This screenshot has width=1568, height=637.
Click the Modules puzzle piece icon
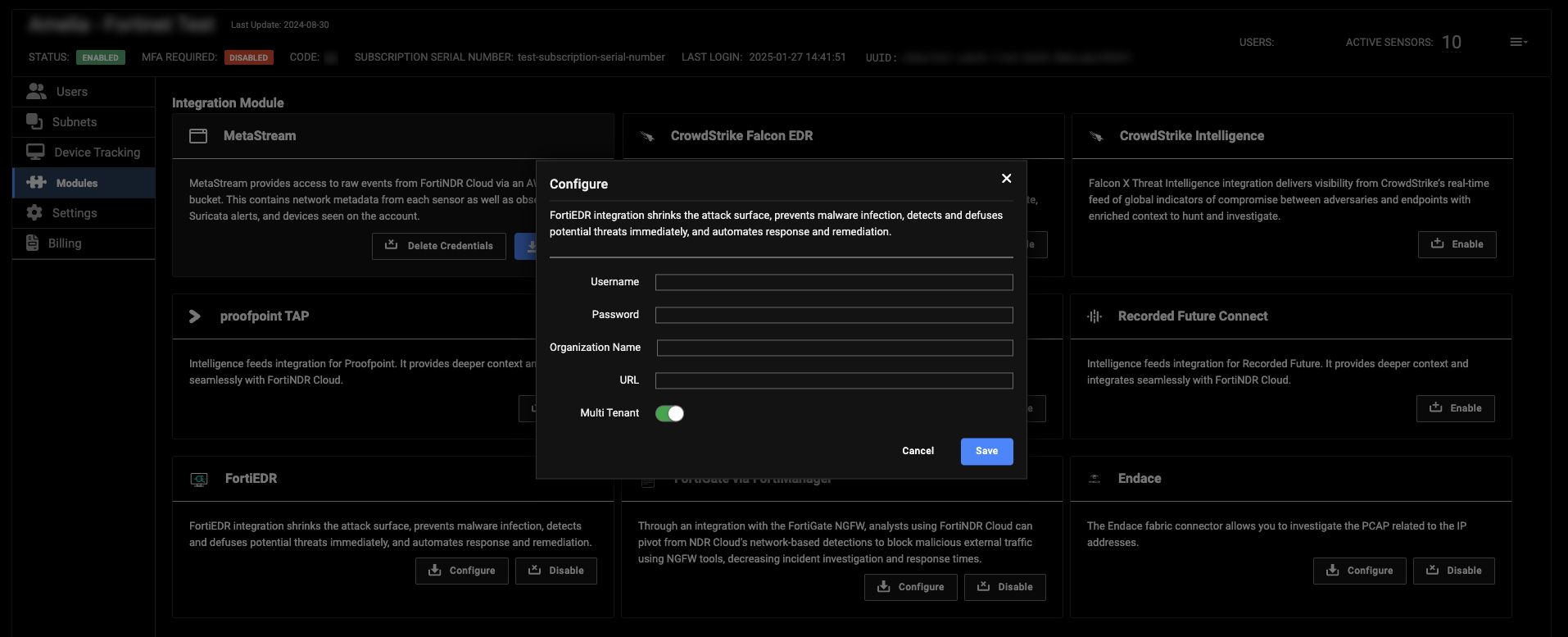(x=37, y=183)
